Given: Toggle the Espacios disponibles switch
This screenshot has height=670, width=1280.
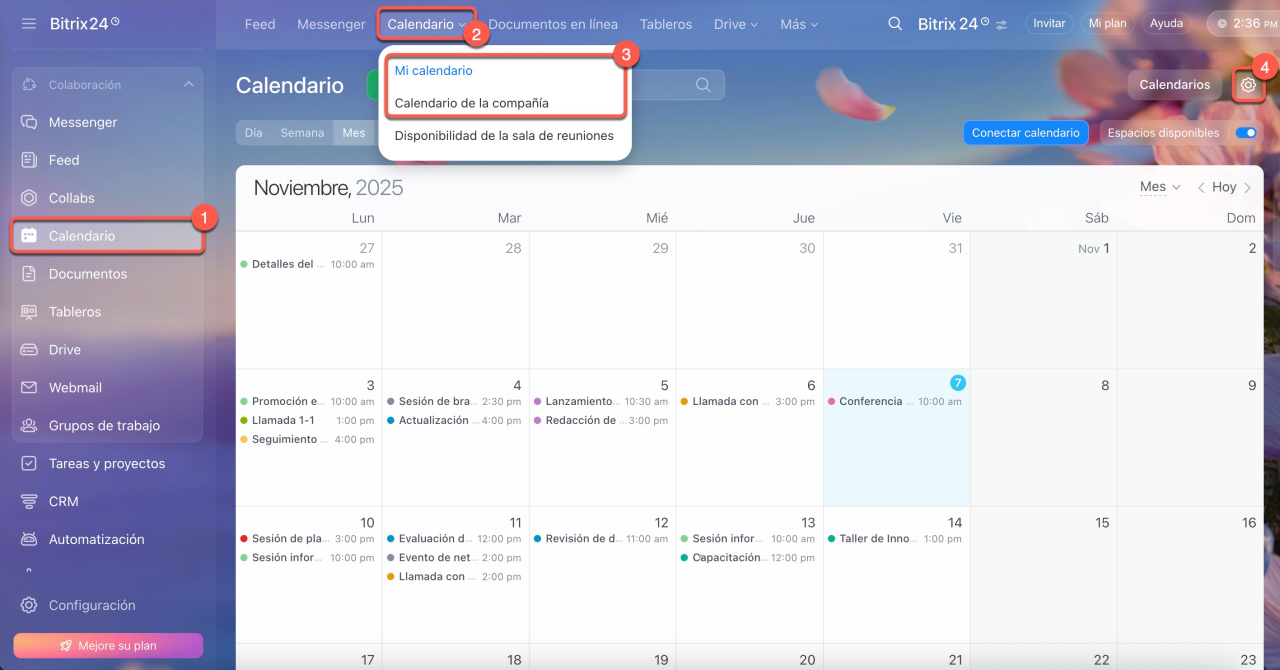Looking at the screenshot, I should [x=1245, y=133].
